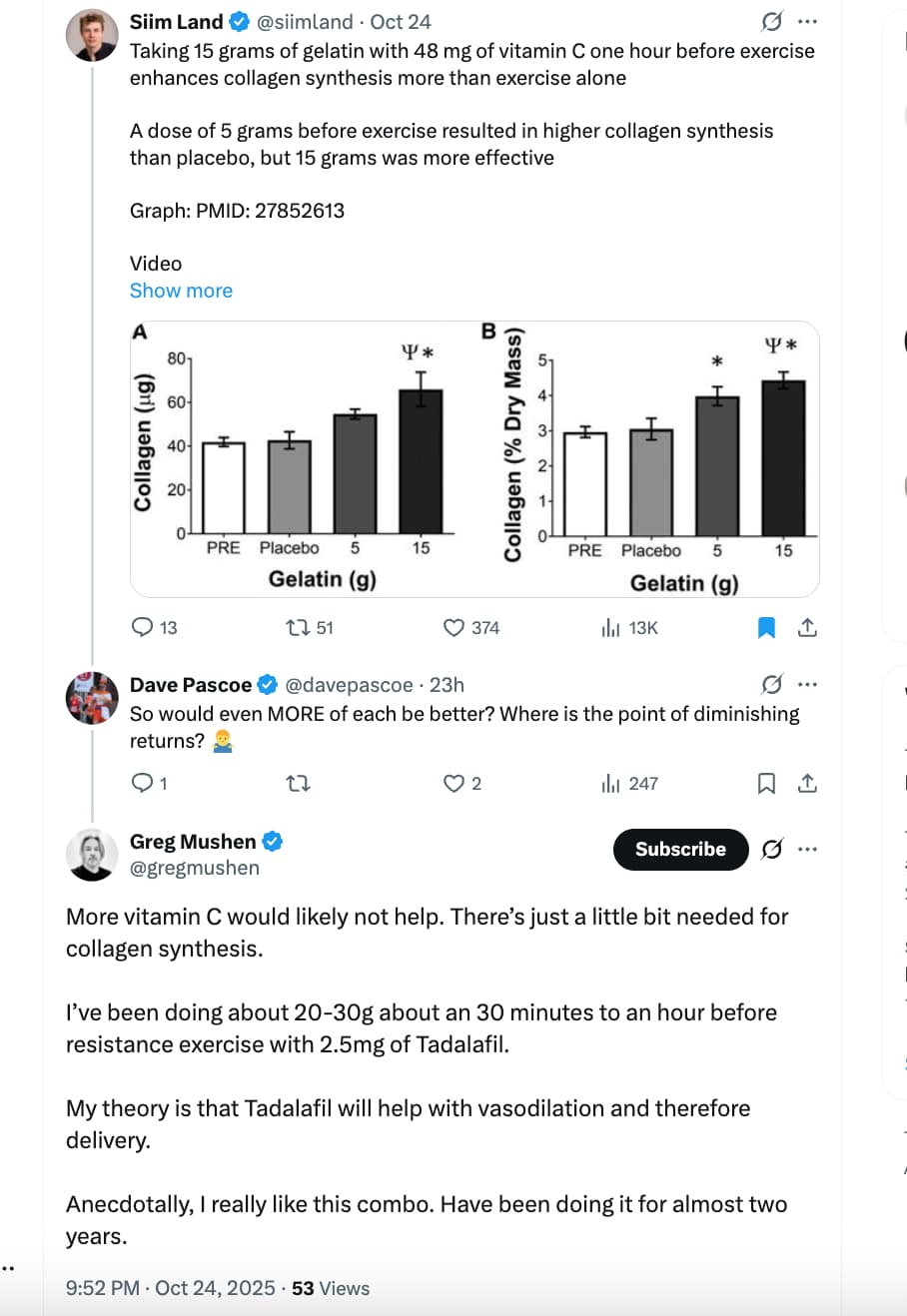Open more options on Greg Mushen's post

pyautogui.click(x=808, y=850)
